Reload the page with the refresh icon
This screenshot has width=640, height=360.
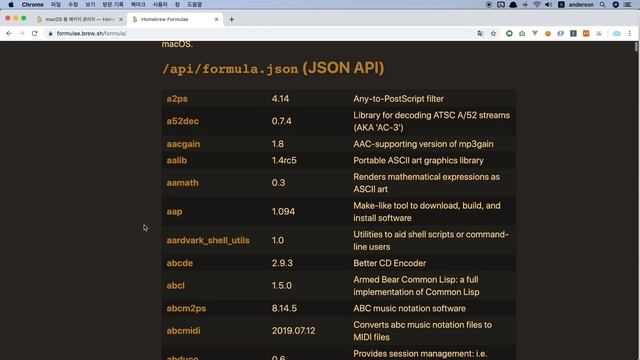click(x=35, y=33)
